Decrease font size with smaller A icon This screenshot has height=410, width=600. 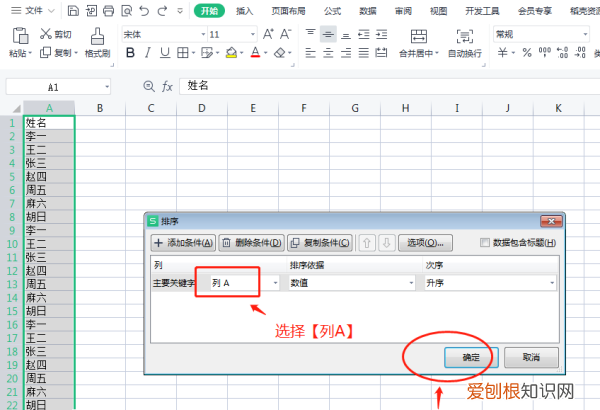pos(285,34)
